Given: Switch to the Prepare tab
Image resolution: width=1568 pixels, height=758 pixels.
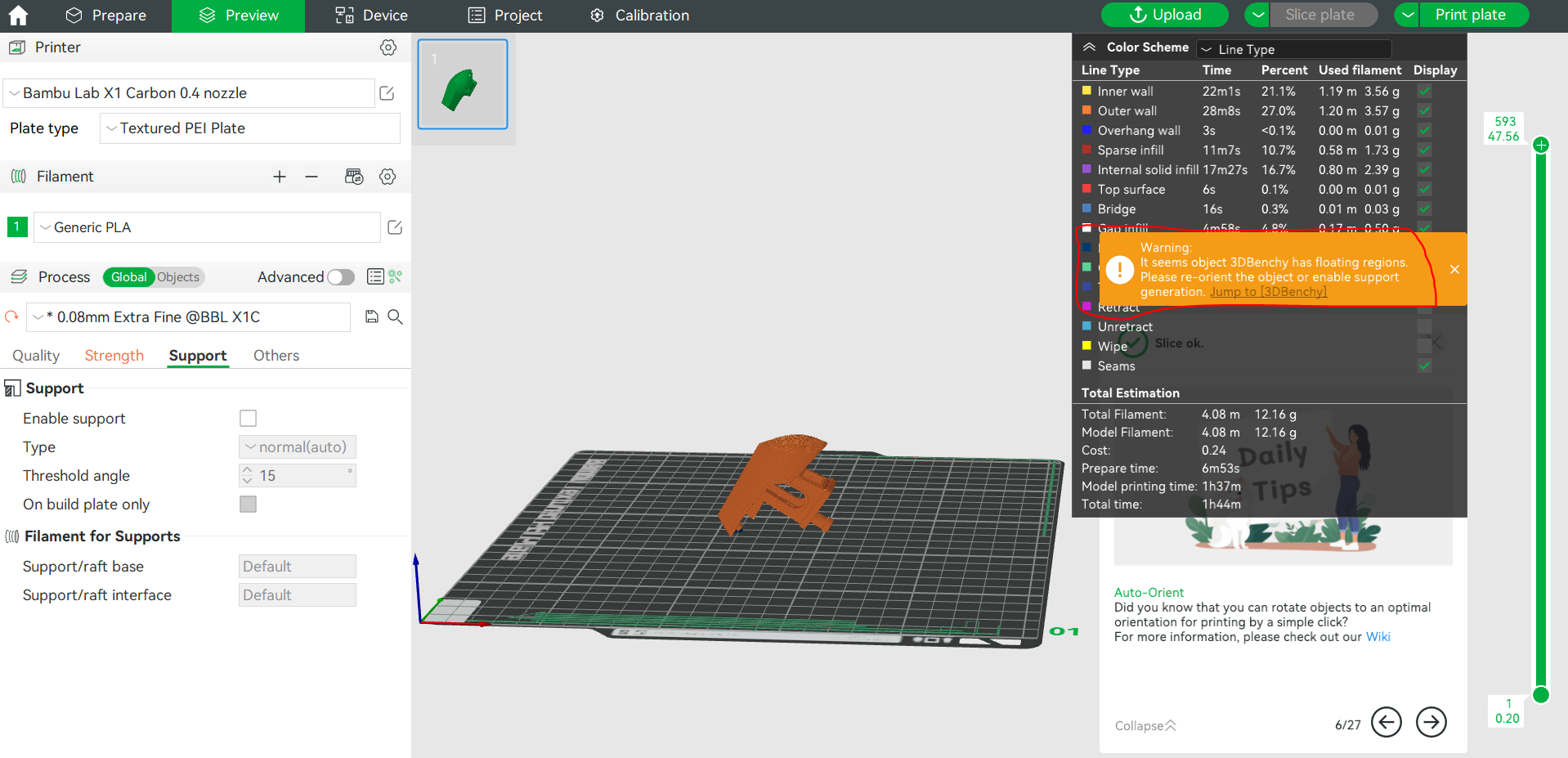Looking at the screenshot, I should point(105,16).
